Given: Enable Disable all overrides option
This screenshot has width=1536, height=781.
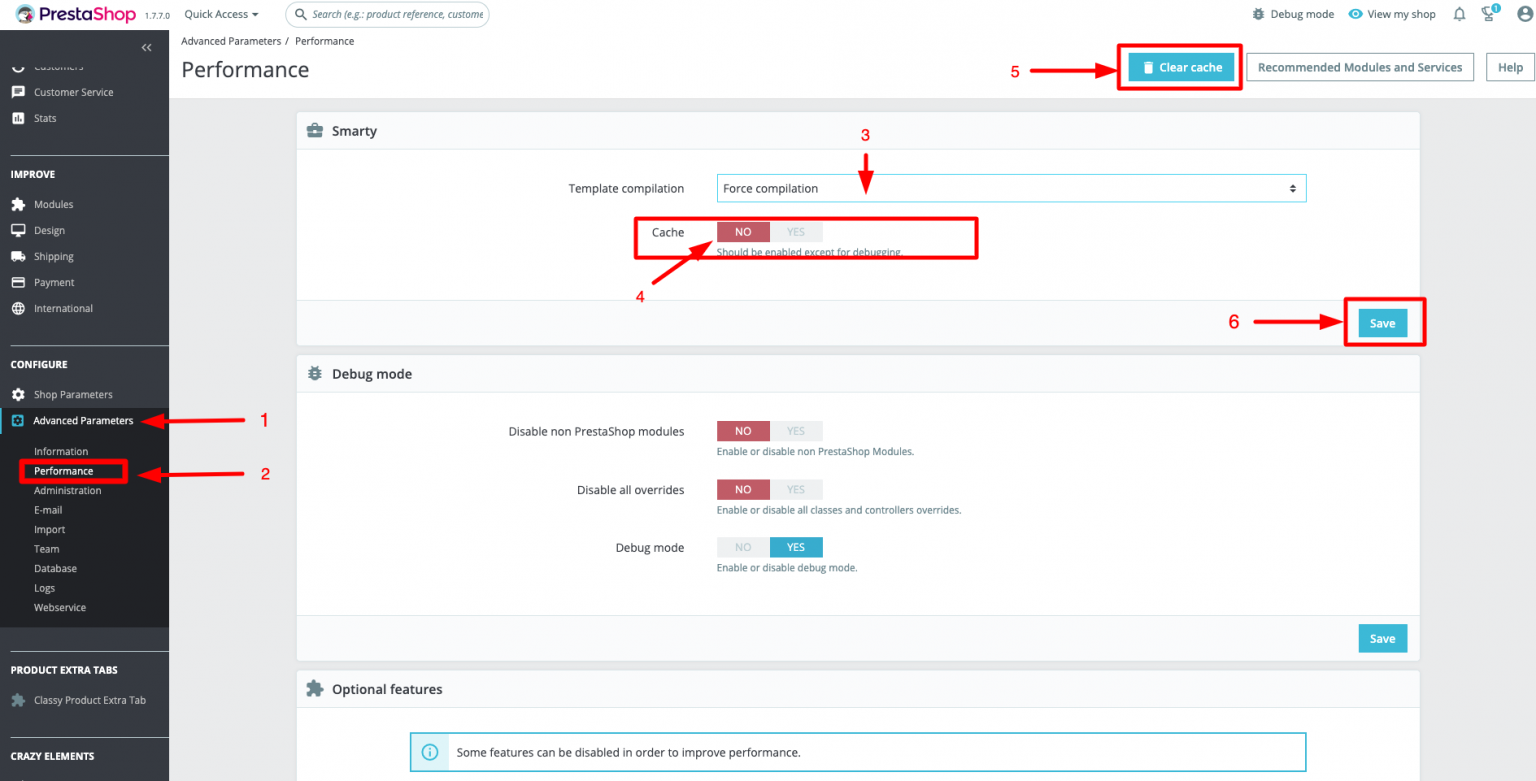Looking at the screenshot, I should coord(796,489).
